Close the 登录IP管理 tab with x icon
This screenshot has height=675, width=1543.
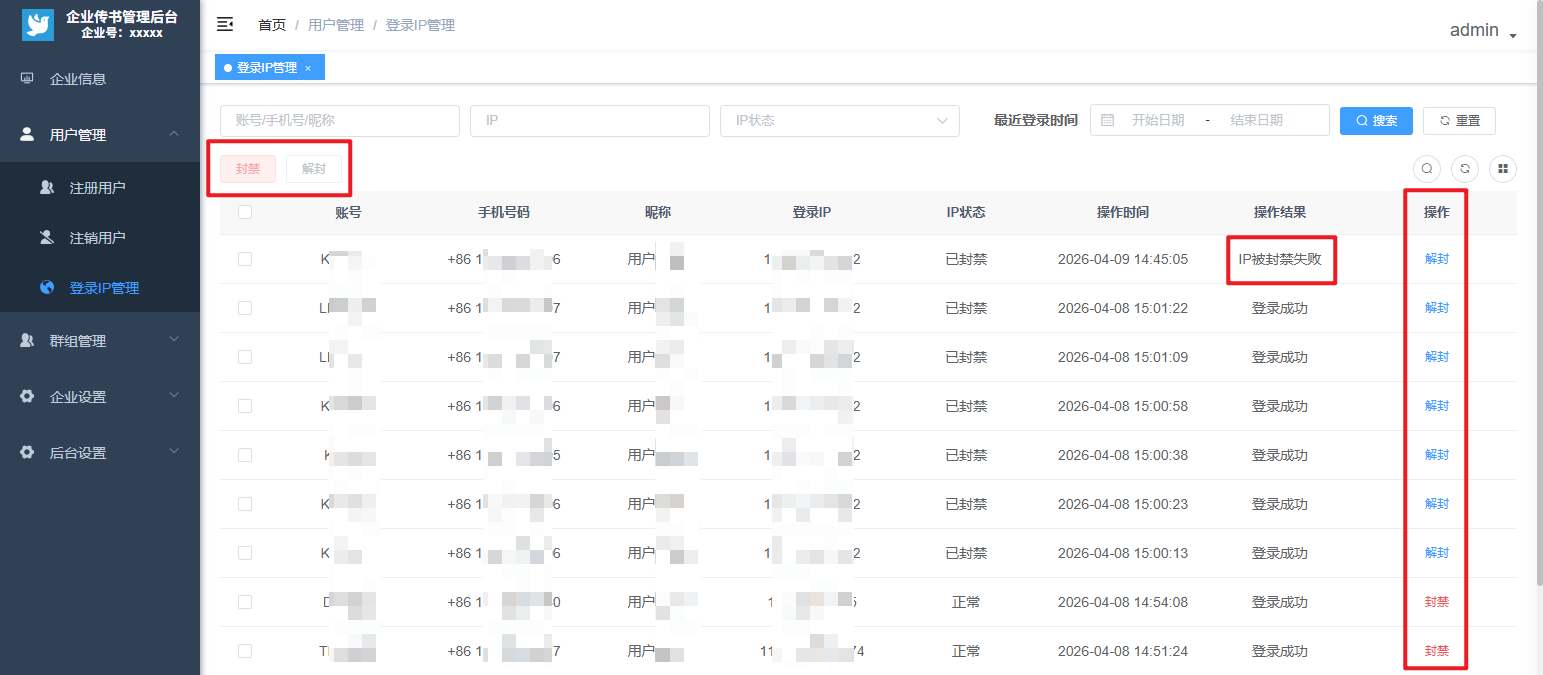[x=308, y=68]
